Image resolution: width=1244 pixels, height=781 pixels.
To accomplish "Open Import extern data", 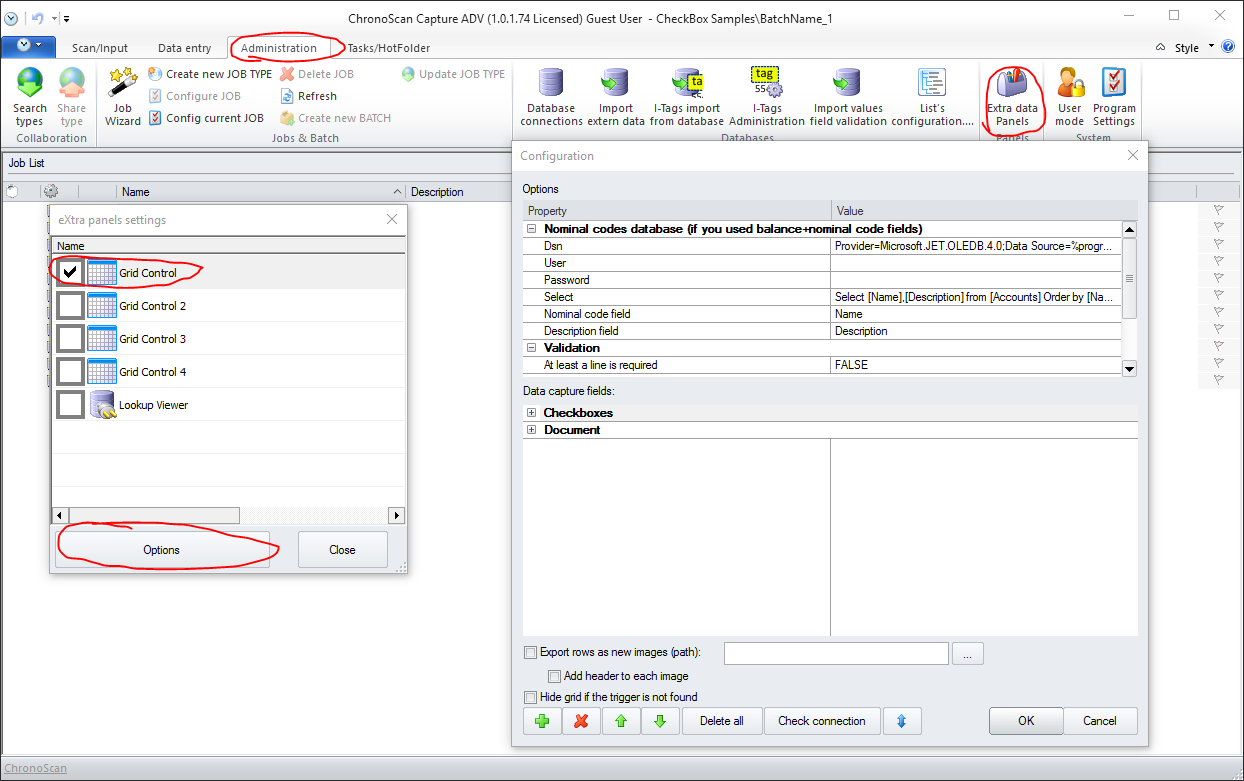I will coord(616,97).
